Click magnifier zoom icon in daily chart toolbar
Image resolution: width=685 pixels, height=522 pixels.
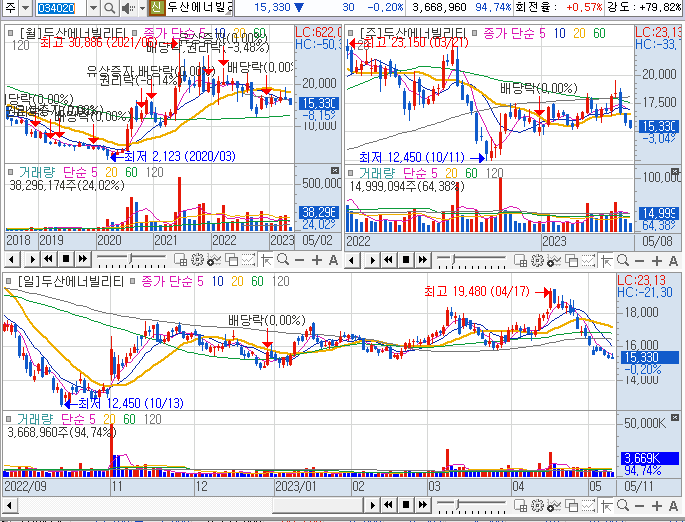pyautogui.click(x=623, y=505)
